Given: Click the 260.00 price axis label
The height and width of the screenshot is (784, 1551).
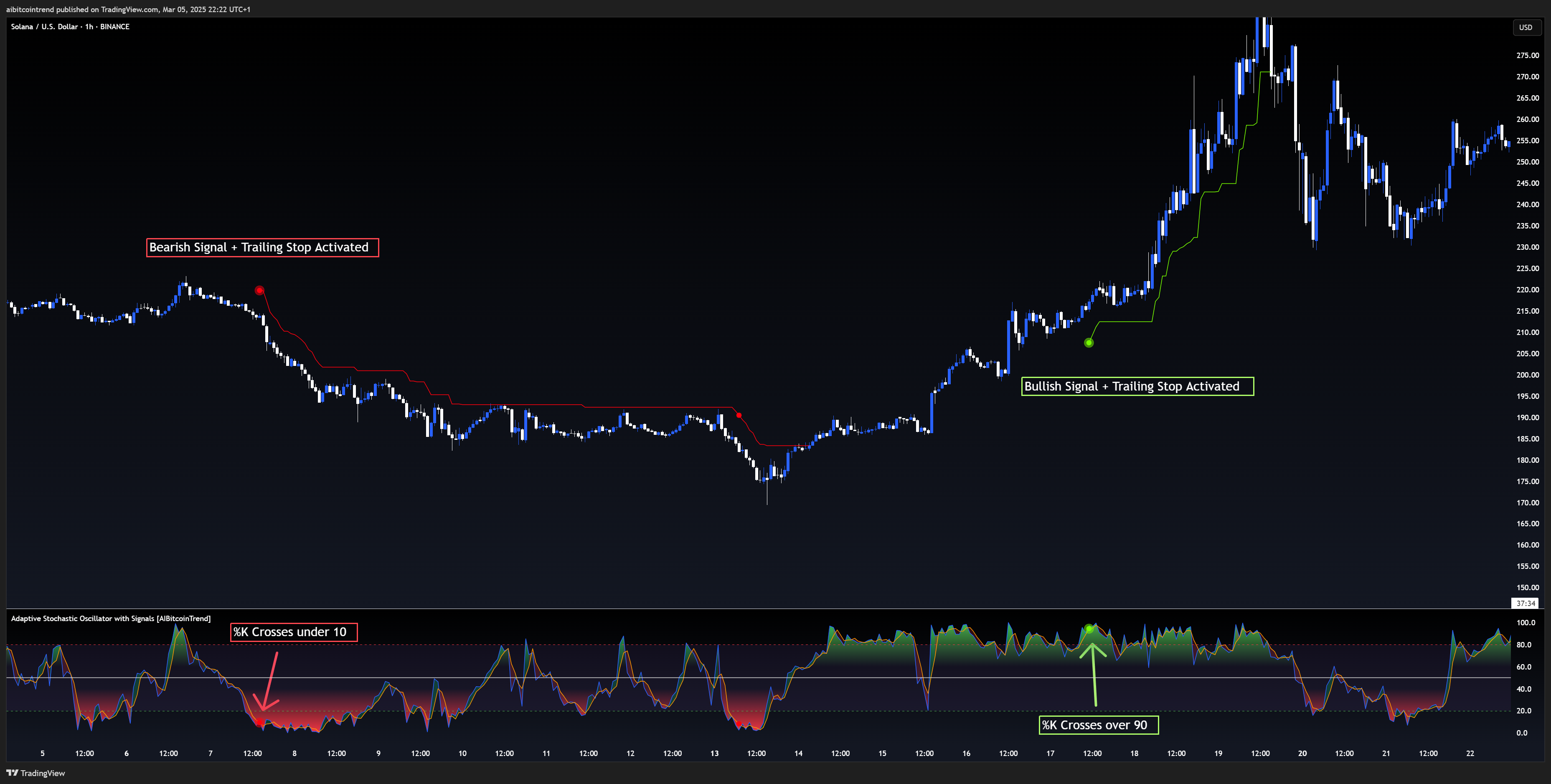Looking at the screenshot, I should [x=1528, y=119].
